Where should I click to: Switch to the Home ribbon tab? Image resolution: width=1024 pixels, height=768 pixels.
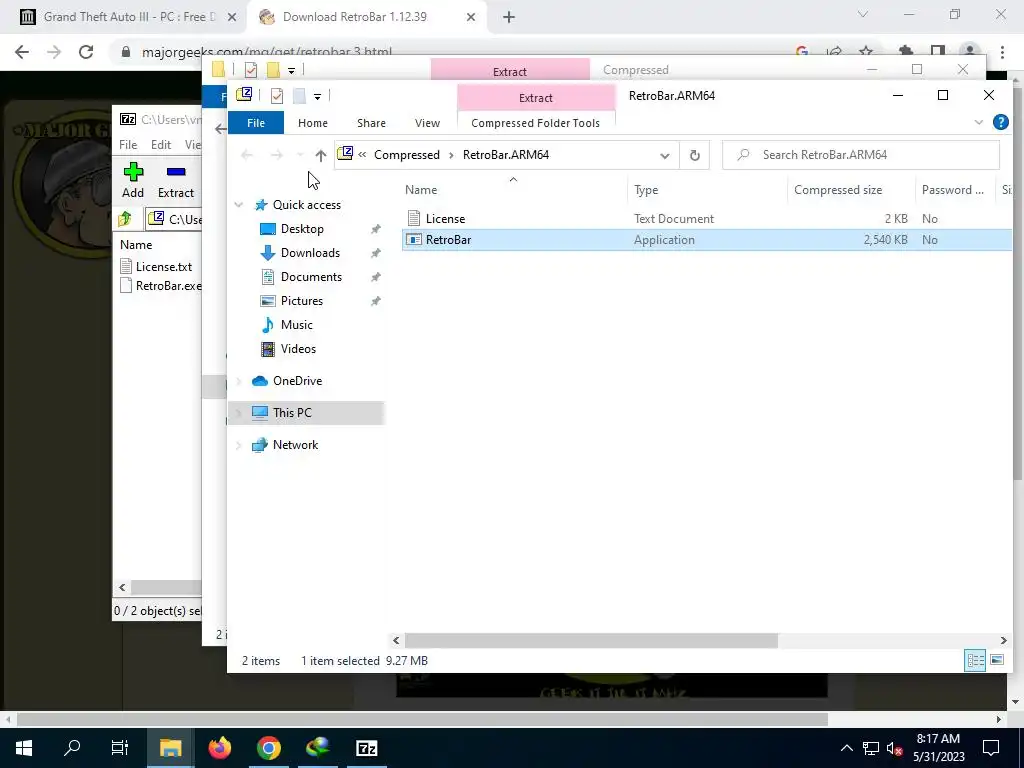pos(313,123)
